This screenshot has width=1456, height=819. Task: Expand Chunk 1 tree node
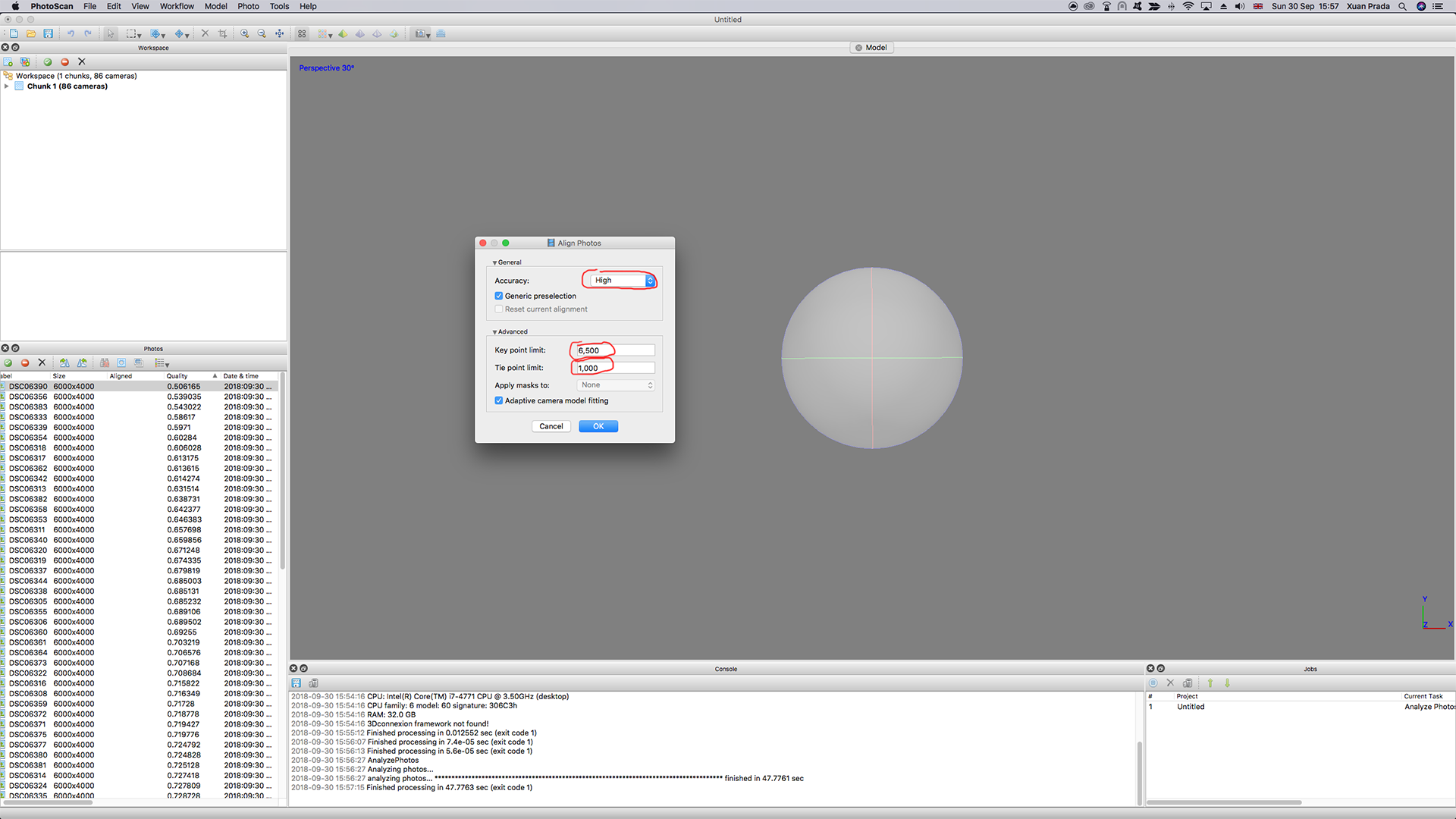7,86
